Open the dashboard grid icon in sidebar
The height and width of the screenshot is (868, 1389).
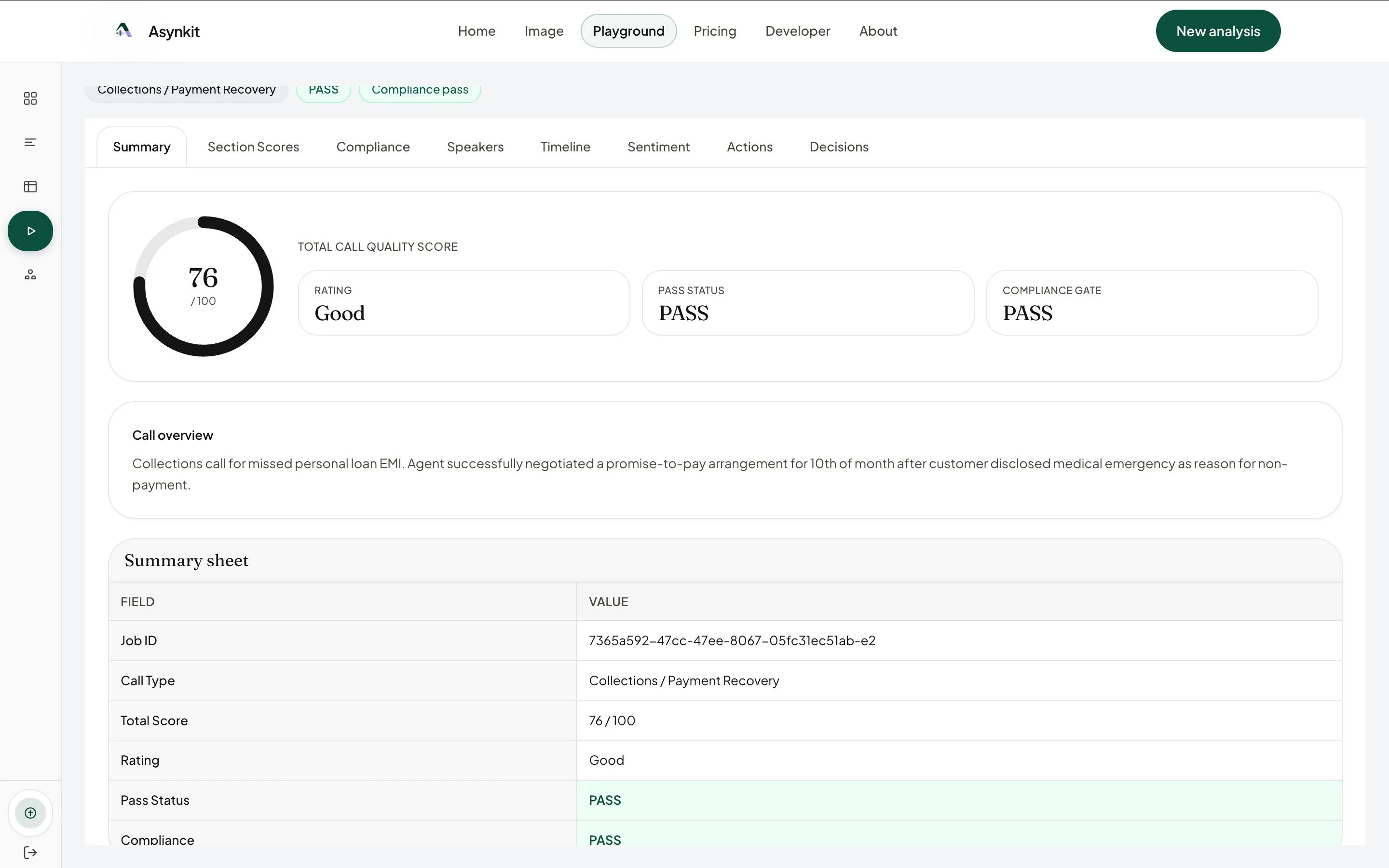(30, 98)
